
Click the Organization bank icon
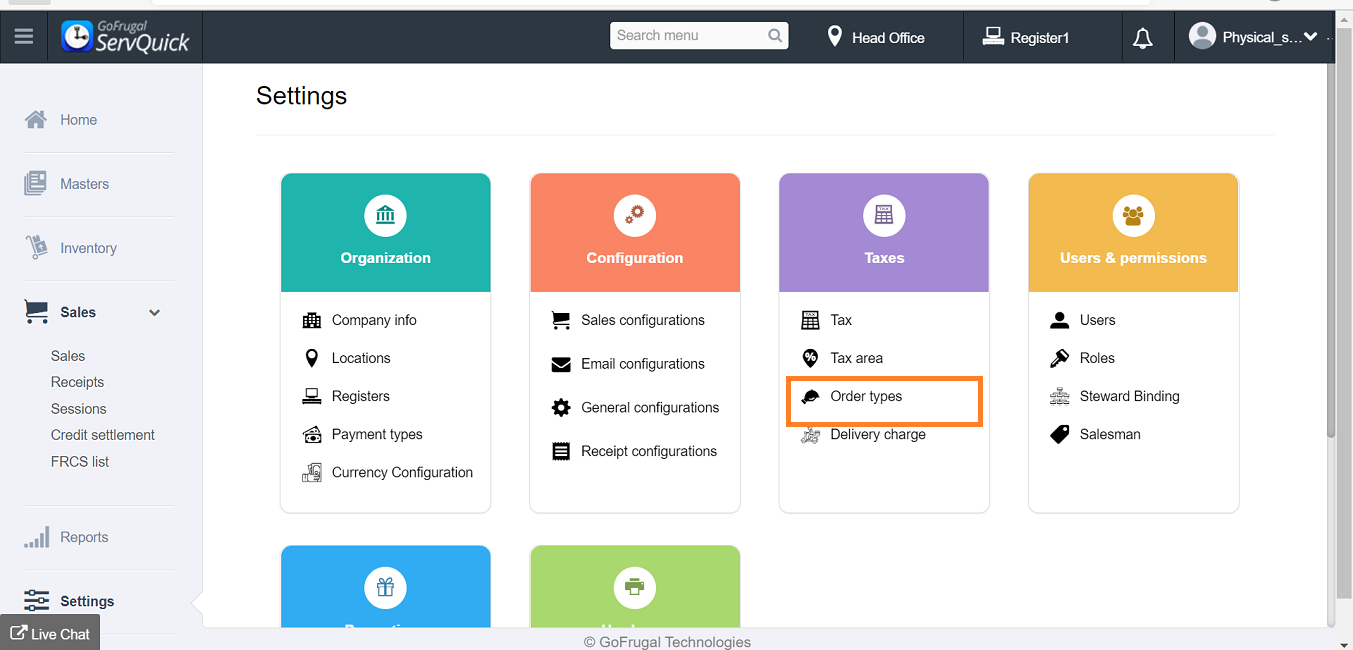click(385, 215)
